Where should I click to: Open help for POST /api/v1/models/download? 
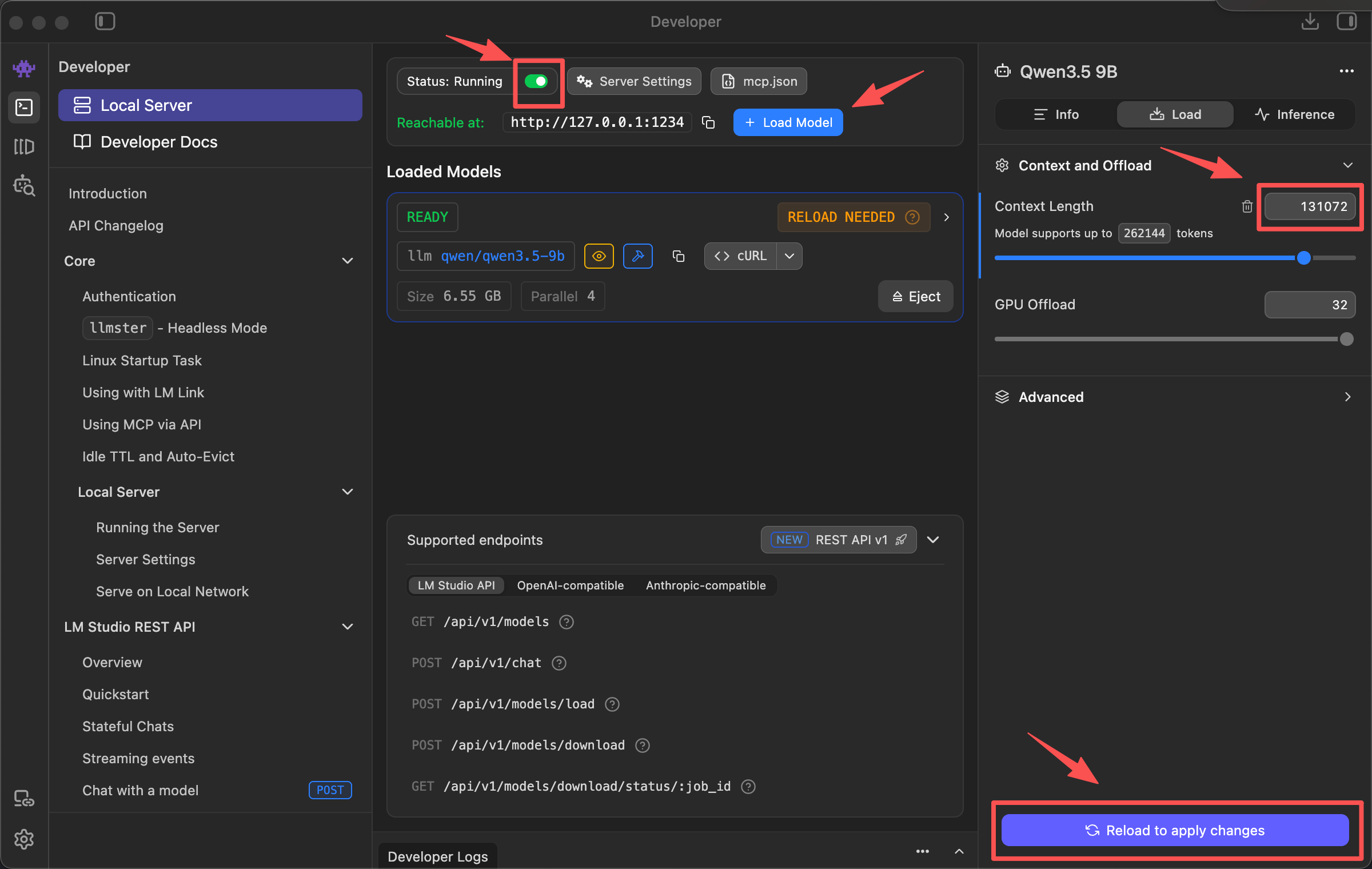pos(643,746)
